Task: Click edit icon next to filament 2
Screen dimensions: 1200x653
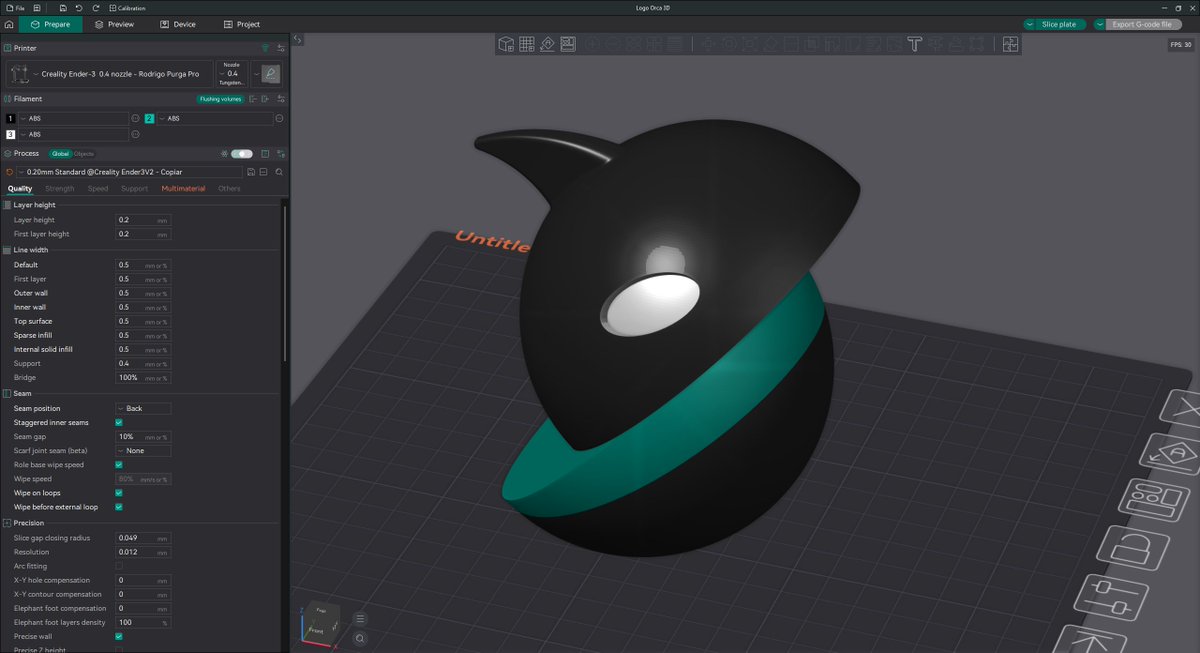Action: (278, 118)
